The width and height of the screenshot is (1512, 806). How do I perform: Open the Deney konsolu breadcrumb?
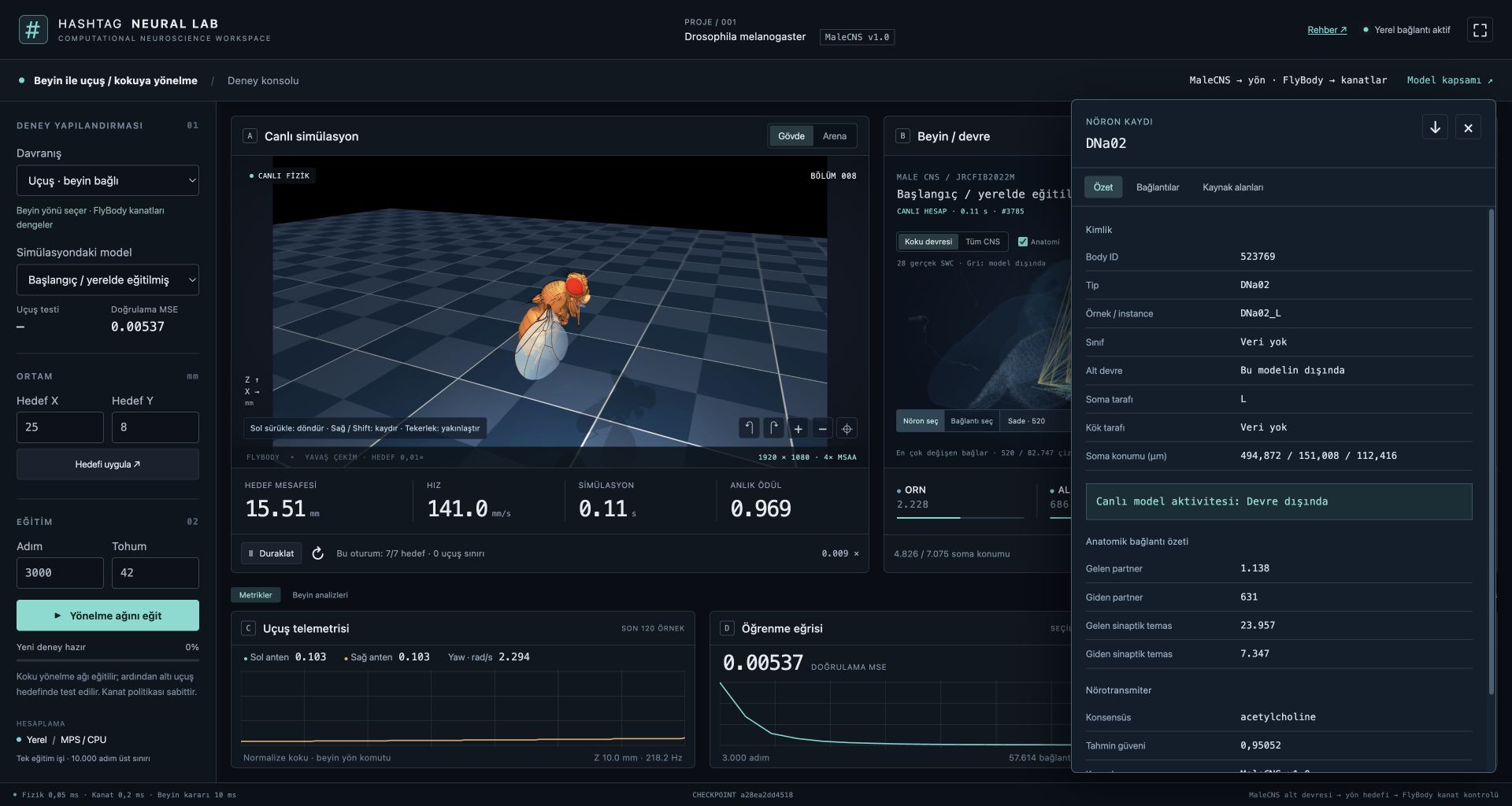(x=263, y=81)
